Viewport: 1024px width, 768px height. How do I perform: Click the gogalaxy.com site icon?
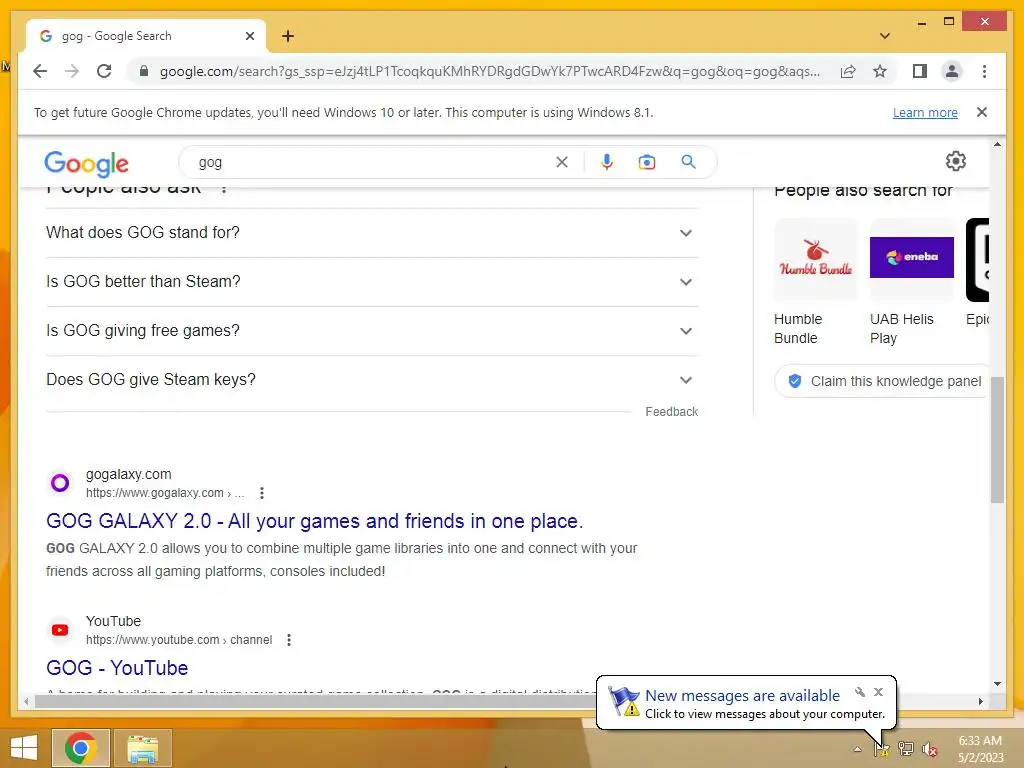point(60,483)
